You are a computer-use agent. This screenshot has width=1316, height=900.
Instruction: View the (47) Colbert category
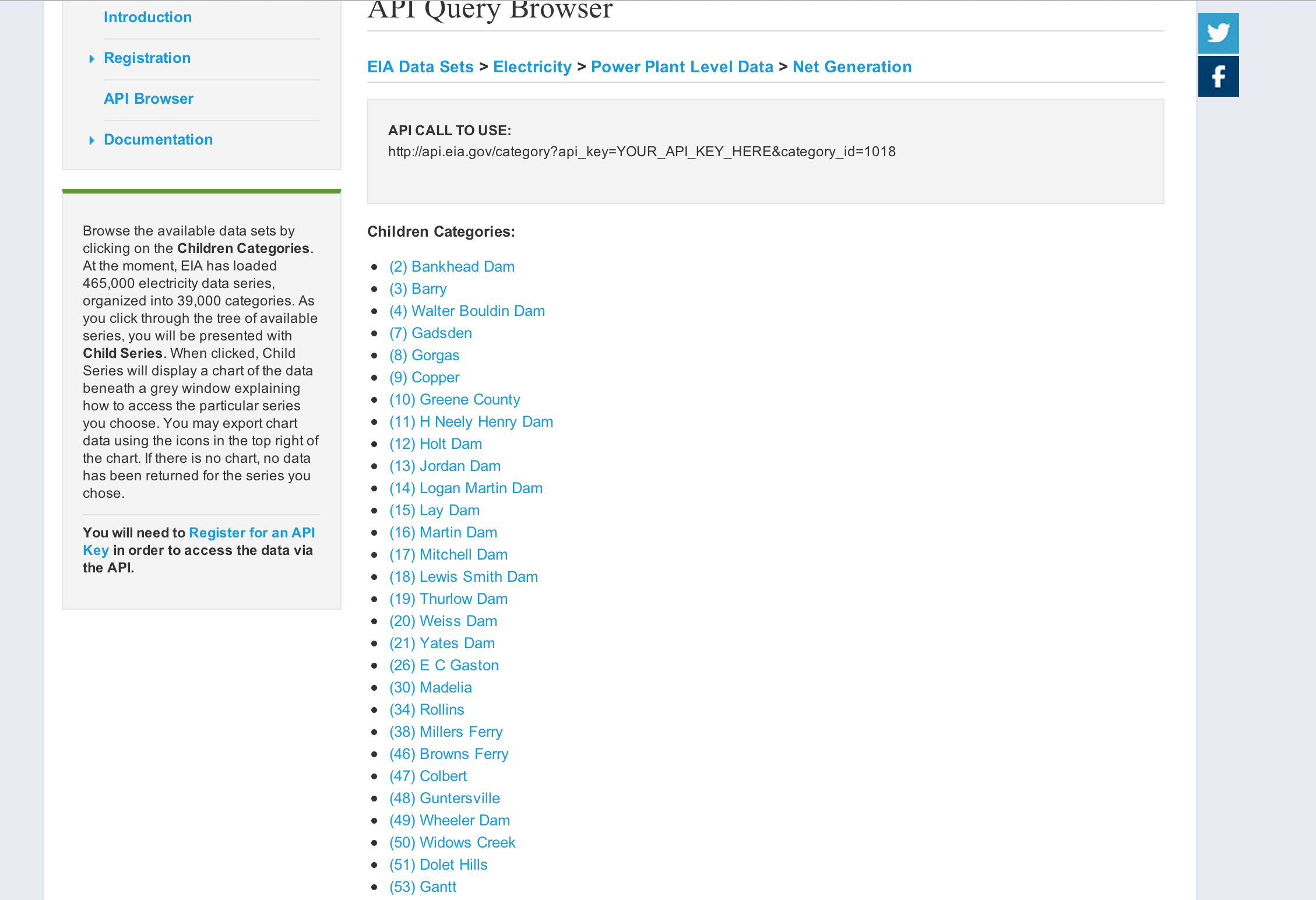(428, 776)
